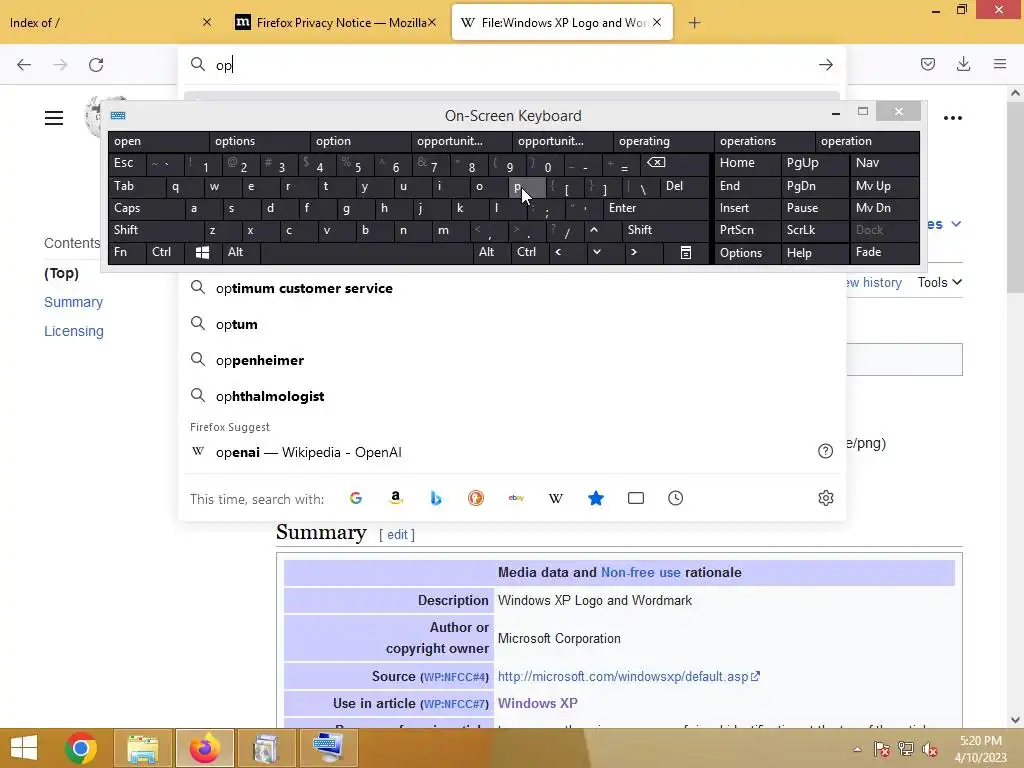Reload the current page

pos(96,65)
